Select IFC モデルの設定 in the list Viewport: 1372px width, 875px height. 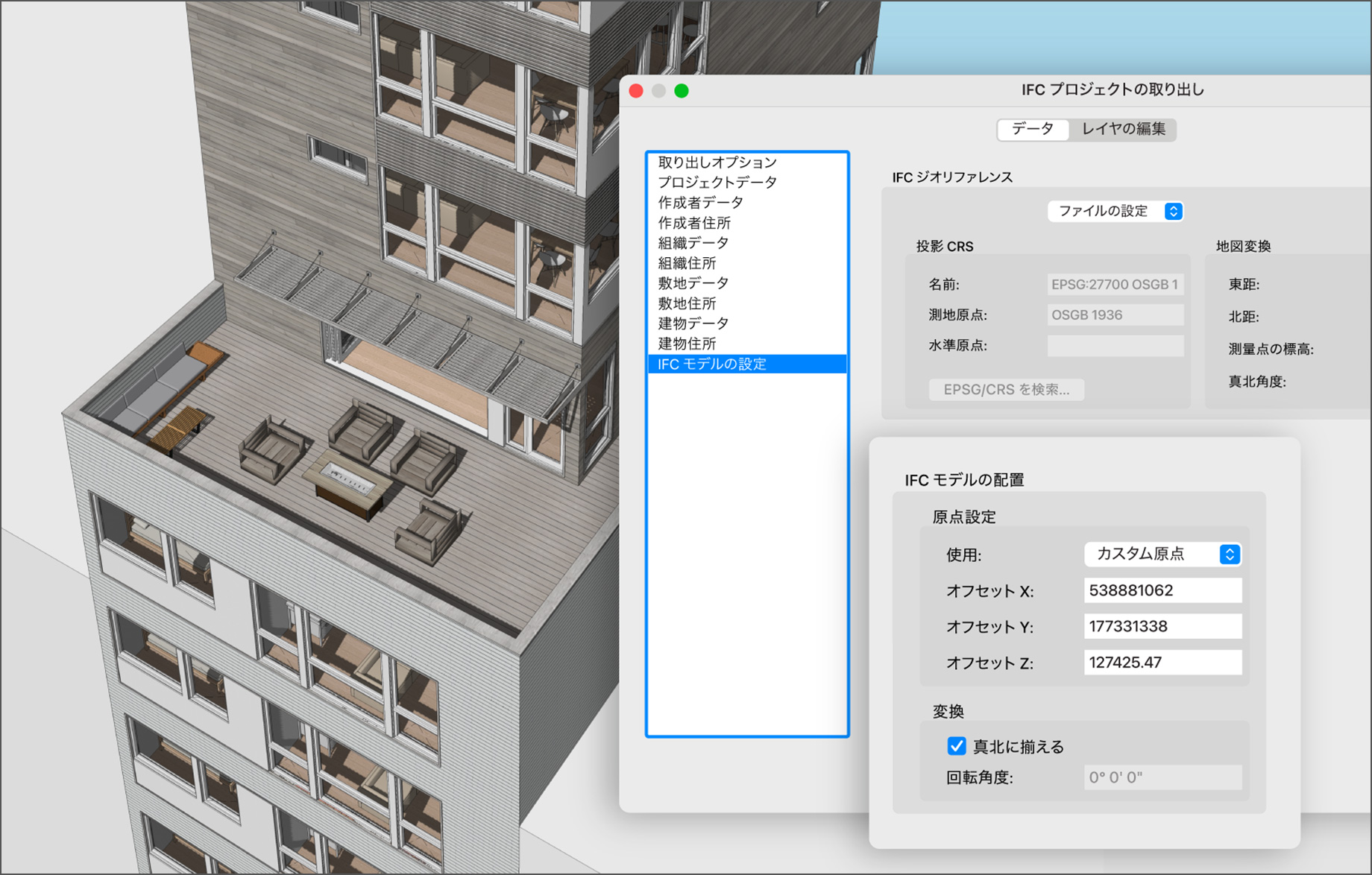click(x=747, y=364)
